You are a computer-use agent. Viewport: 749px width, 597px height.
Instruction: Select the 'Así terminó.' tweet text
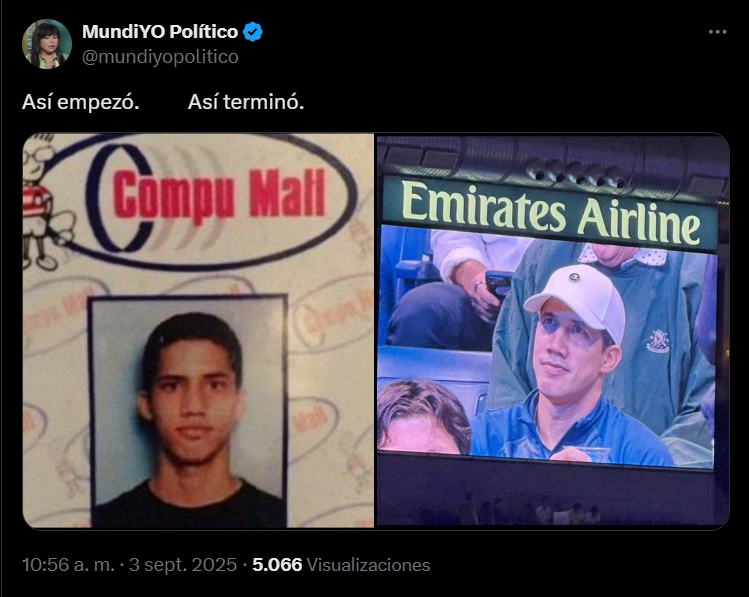[246, 102]
